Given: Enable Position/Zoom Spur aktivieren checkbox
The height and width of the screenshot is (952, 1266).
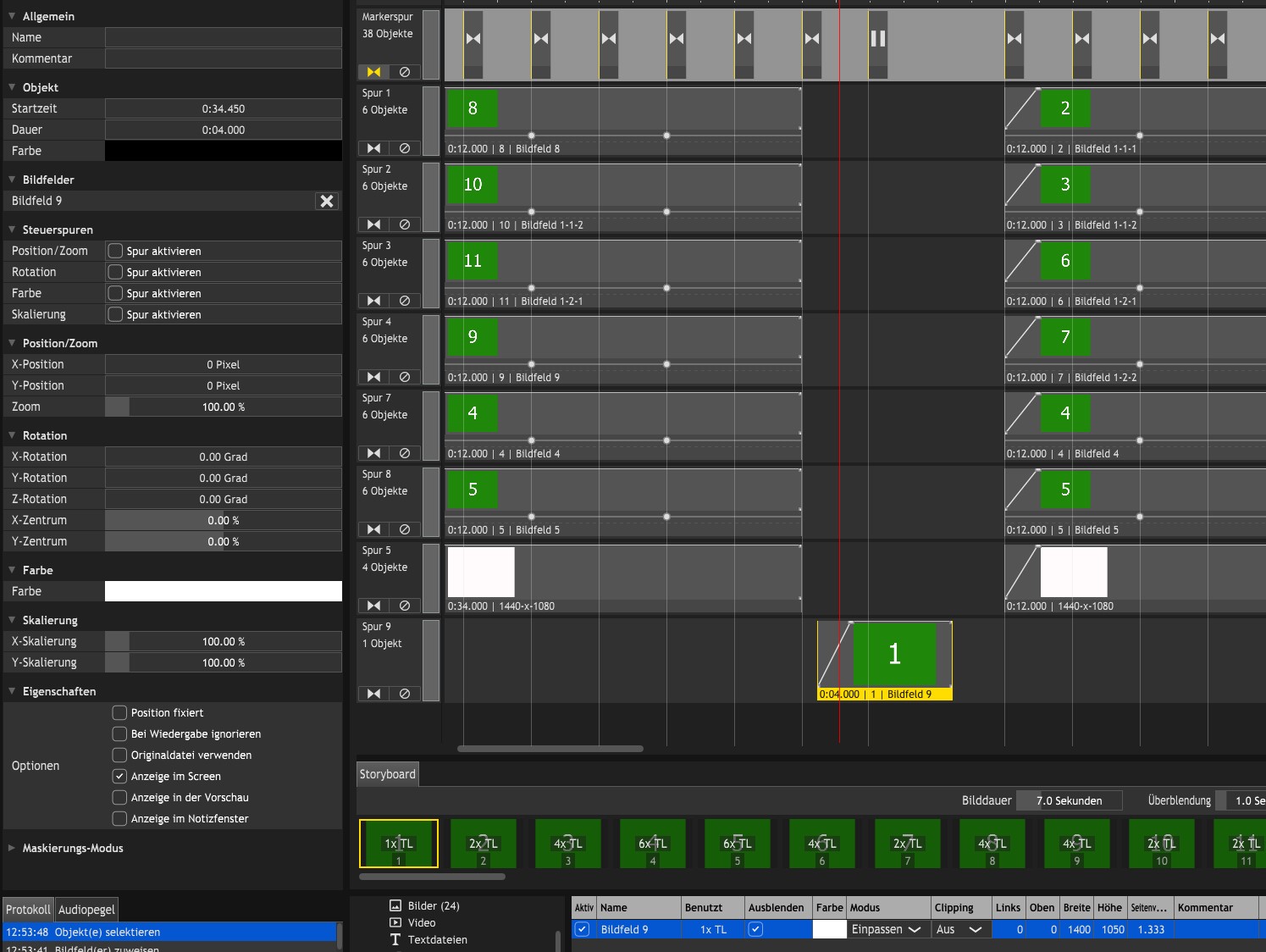Looking at the screenshot, I should coord(116,251).
